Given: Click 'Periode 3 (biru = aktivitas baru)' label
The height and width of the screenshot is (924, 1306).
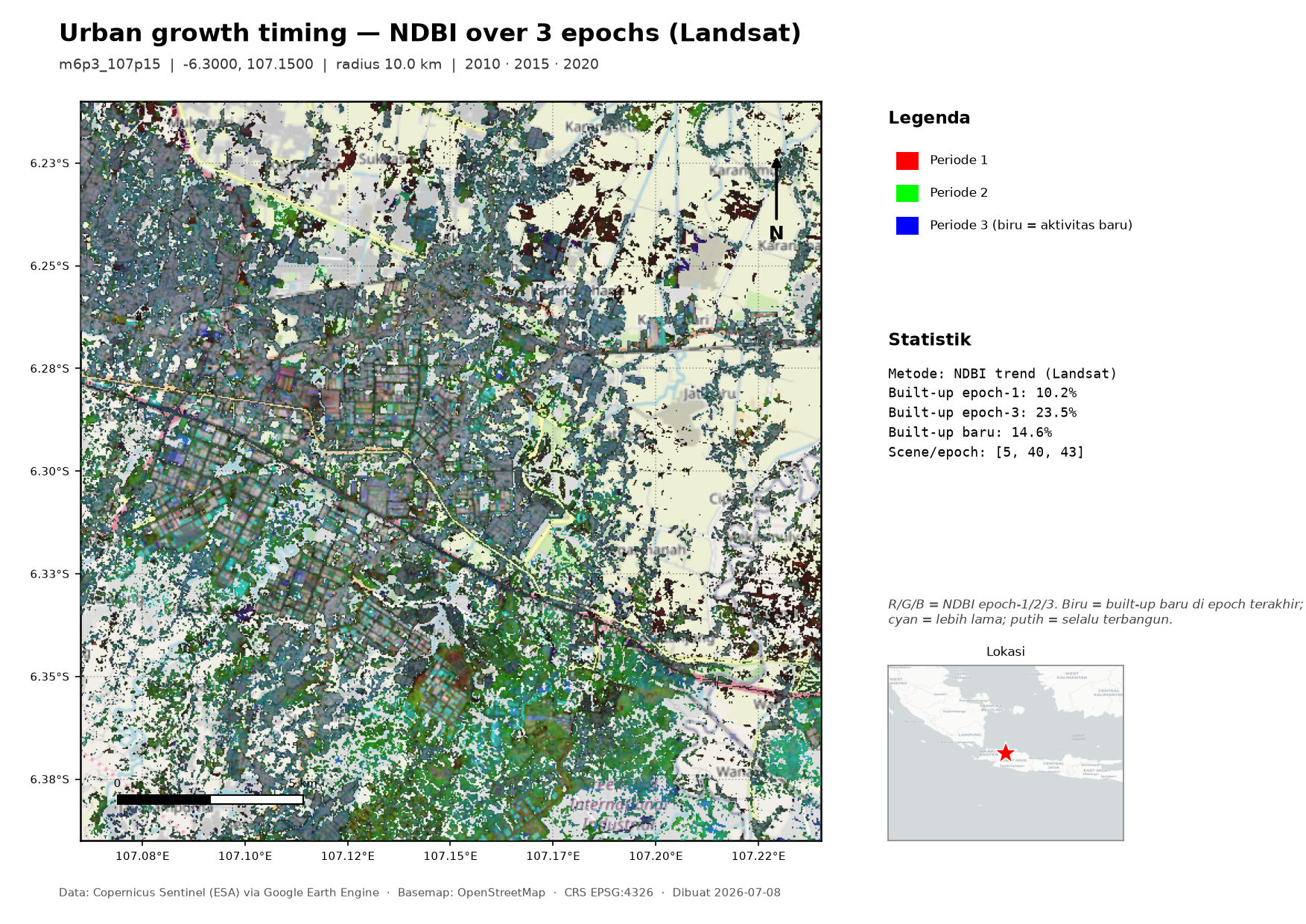Looking at the screenshot, I should 1031,225.
